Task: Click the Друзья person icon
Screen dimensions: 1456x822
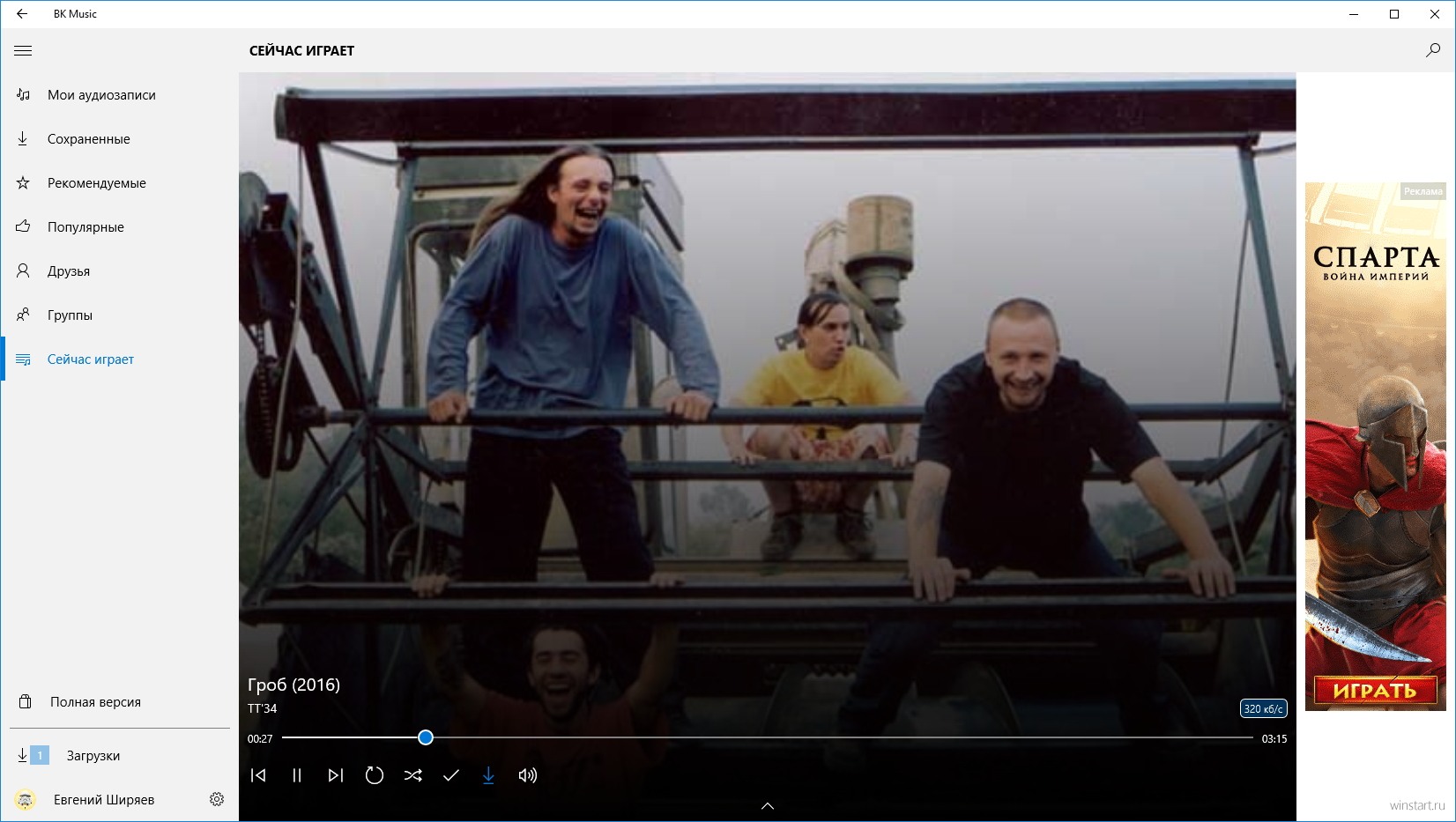Action: tap(23, 270)
